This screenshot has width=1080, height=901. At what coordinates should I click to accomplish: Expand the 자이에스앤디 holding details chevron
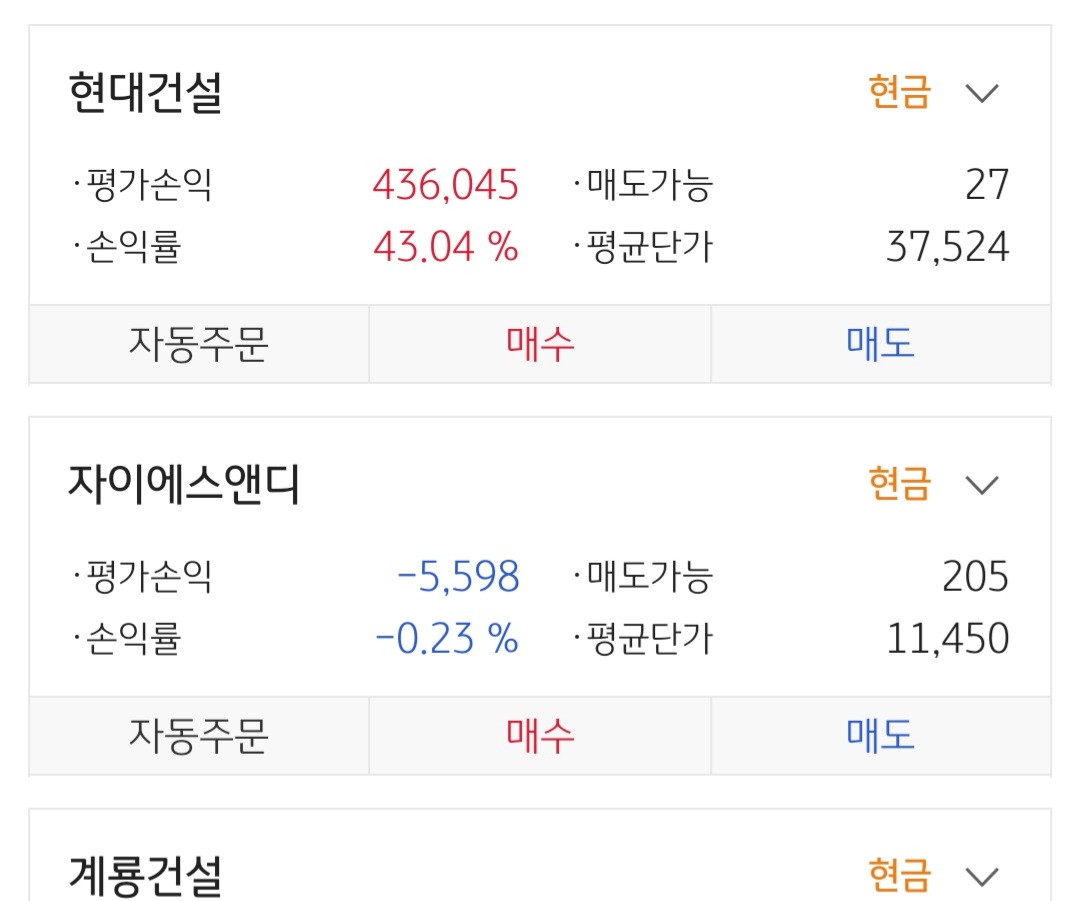click(982, 485)
